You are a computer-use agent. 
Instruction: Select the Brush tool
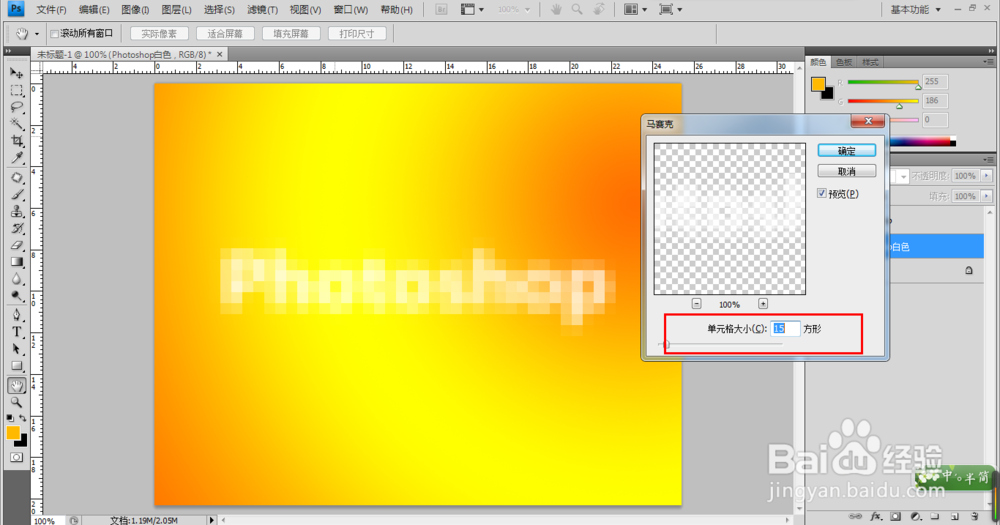(17, 195)
